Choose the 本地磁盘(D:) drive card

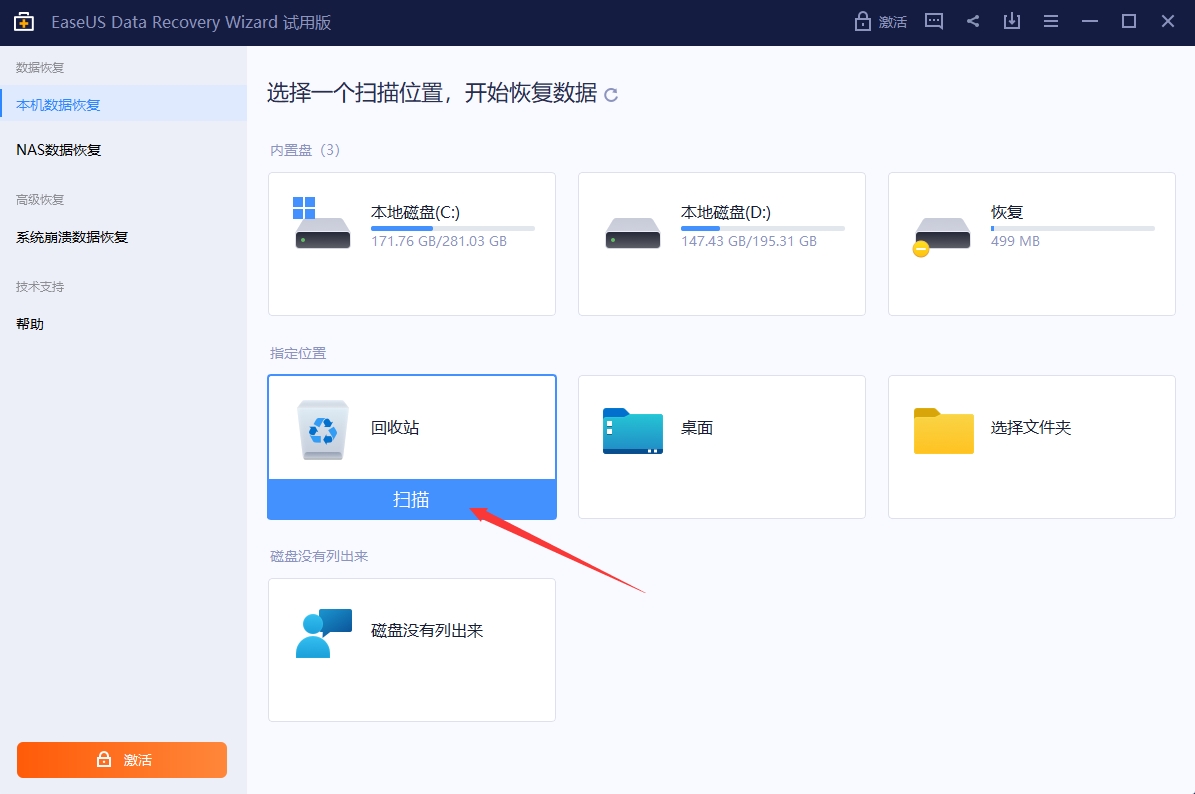point(721,243)
